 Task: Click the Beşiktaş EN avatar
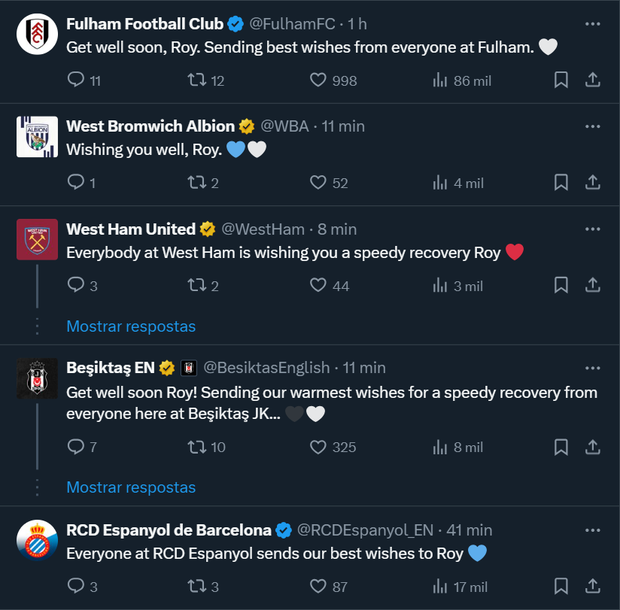[x=37, y=379]
